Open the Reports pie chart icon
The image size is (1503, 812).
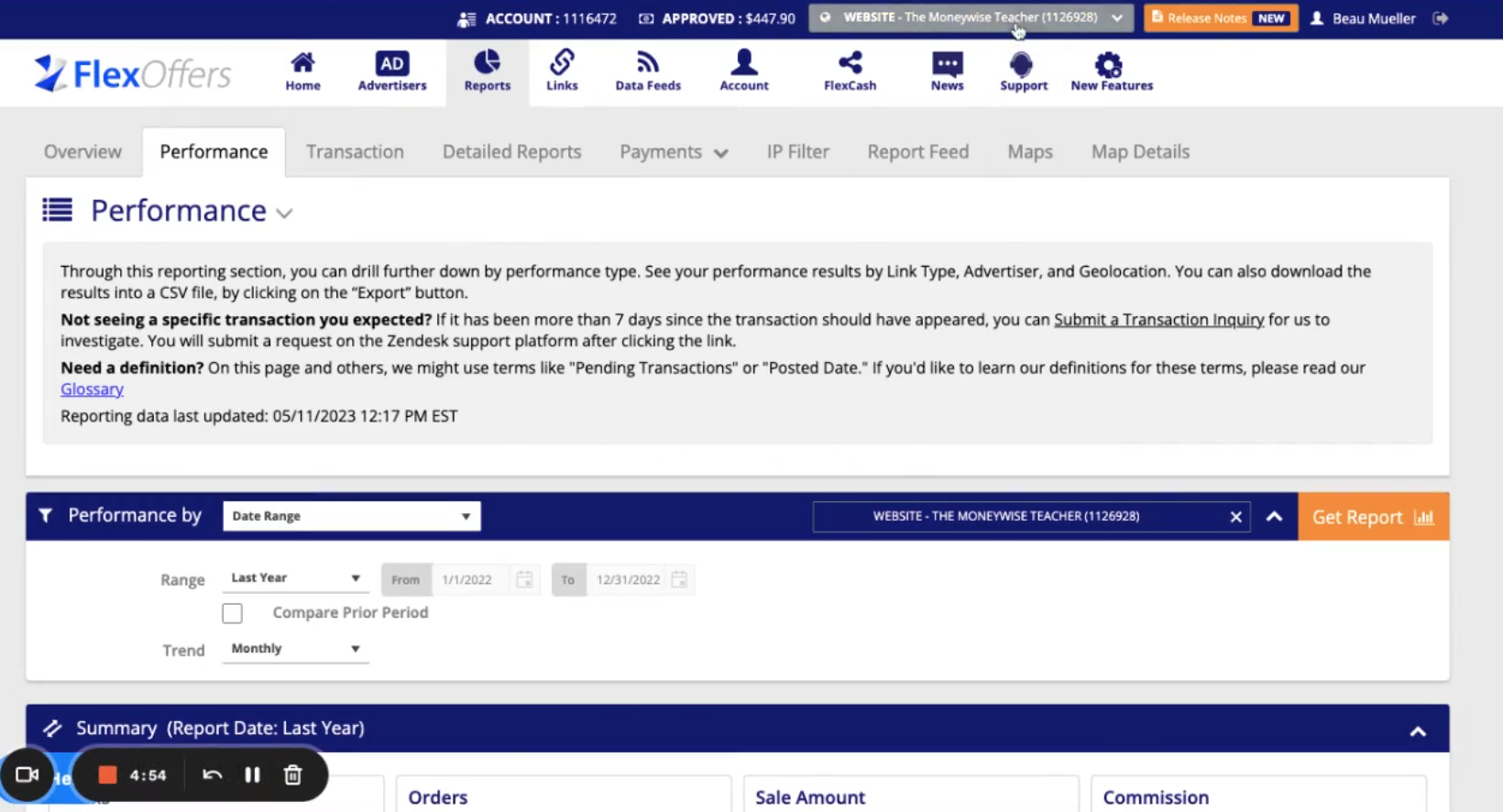tap(487, 62)
